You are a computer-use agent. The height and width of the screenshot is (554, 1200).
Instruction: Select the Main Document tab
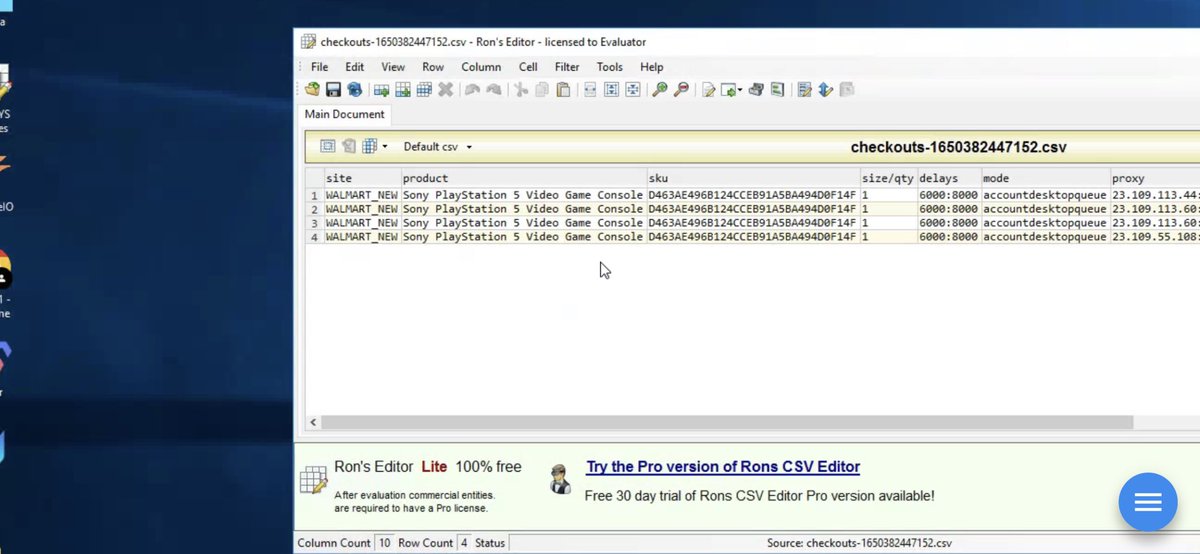pyautogui.click(x=345, y=114)
